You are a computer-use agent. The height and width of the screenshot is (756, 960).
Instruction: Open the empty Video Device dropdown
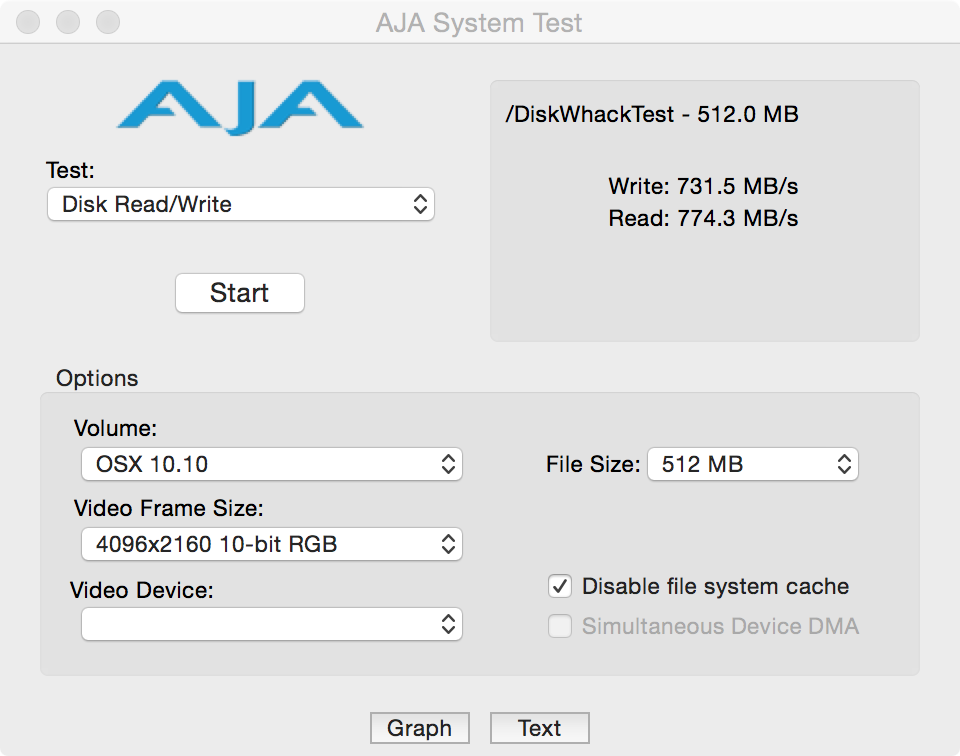(272, 624)
